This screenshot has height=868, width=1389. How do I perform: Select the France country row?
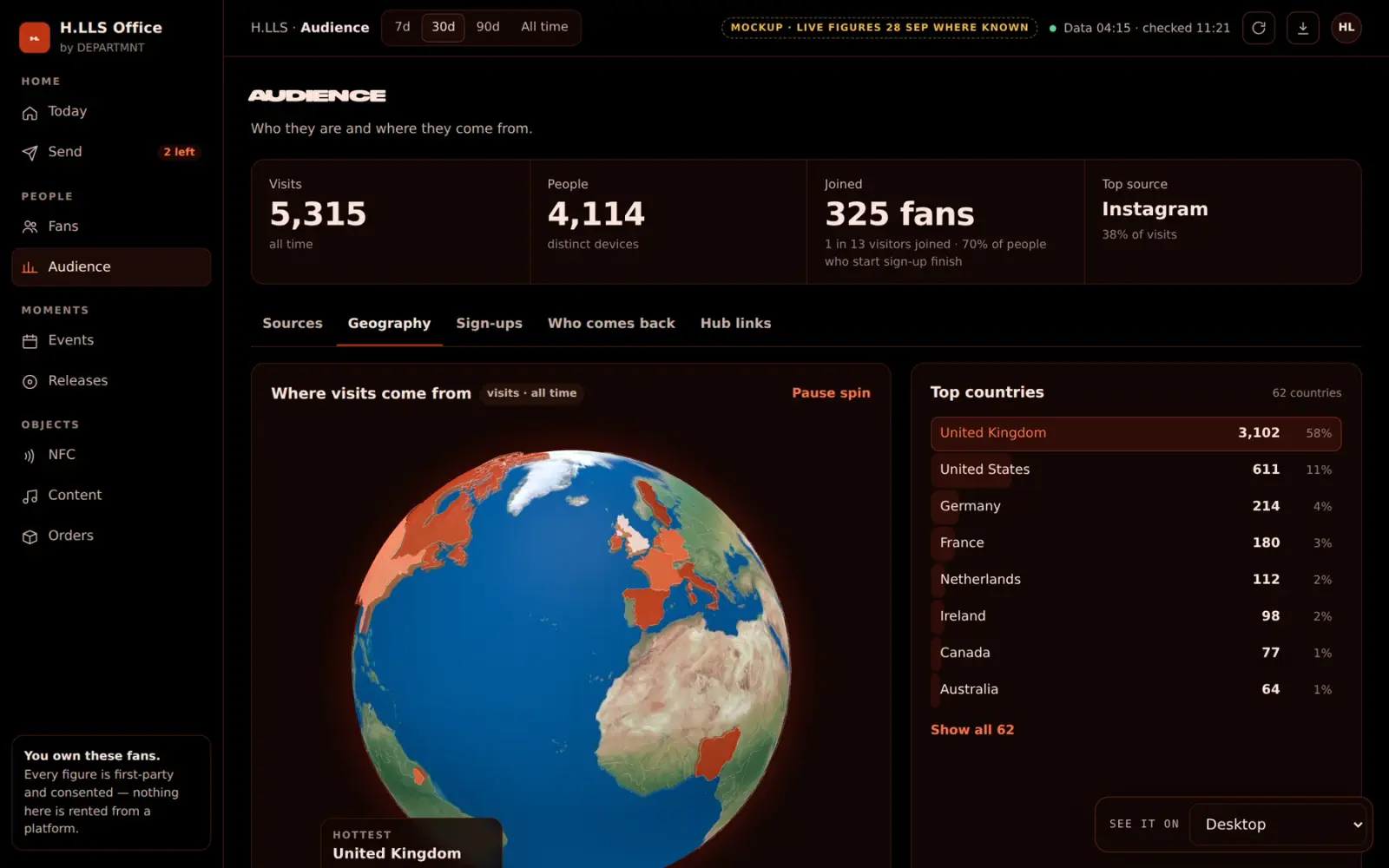coord(1136,542)
